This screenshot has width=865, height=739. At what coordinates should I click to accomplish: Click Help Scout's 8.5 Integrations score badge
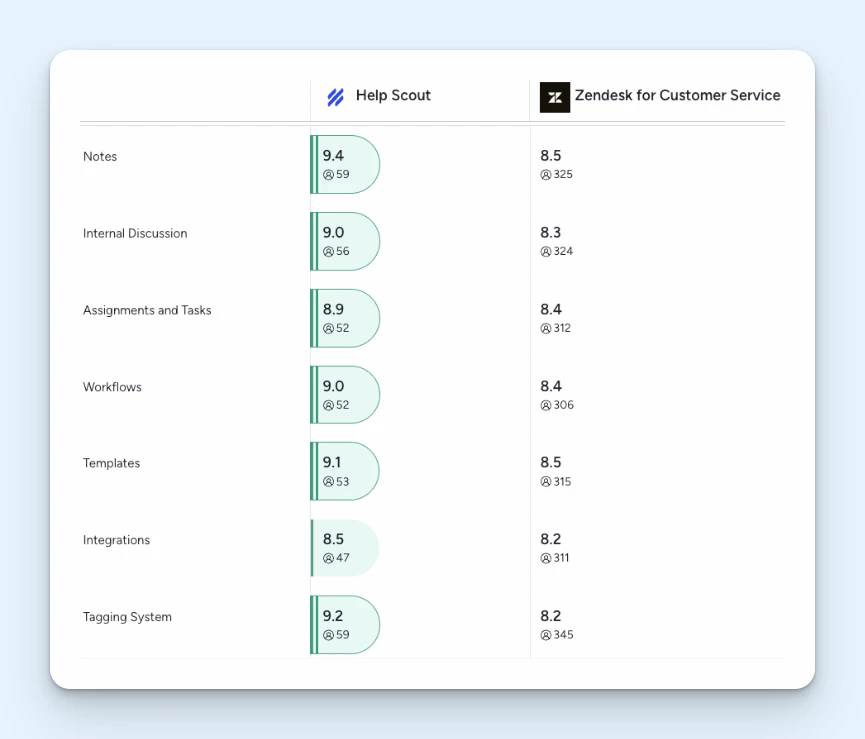coord(345,548)
